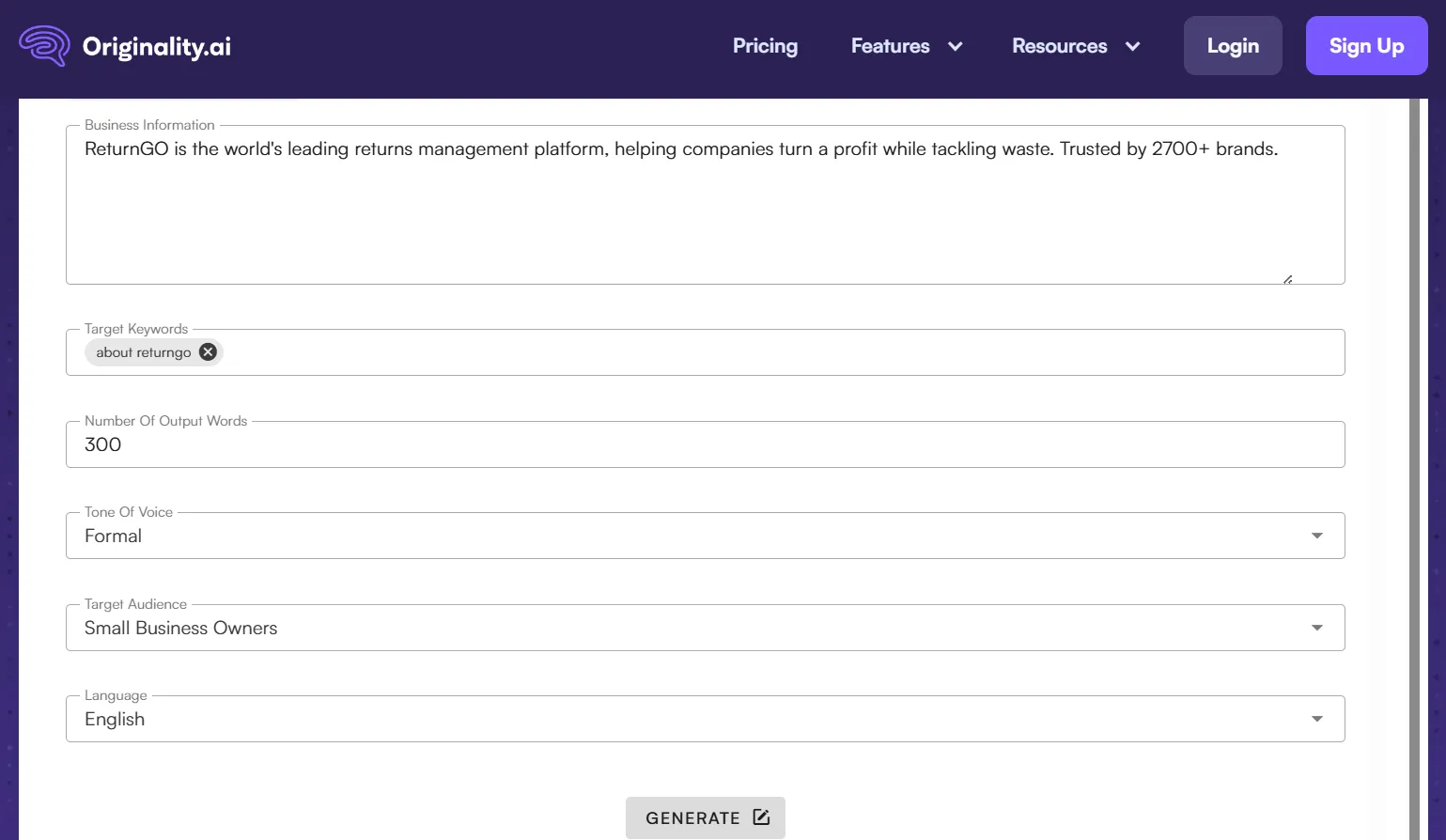
Task: Open the Target Audience dropdown
Action: click(706, 628)
